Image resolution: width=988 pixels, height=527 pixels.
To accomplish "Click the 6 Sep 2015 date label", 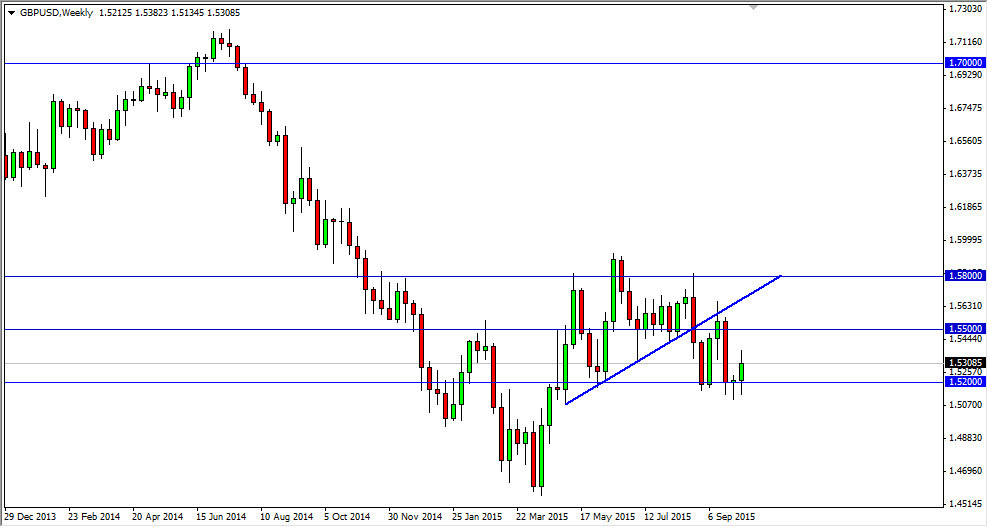I will [x=732, y=516].
